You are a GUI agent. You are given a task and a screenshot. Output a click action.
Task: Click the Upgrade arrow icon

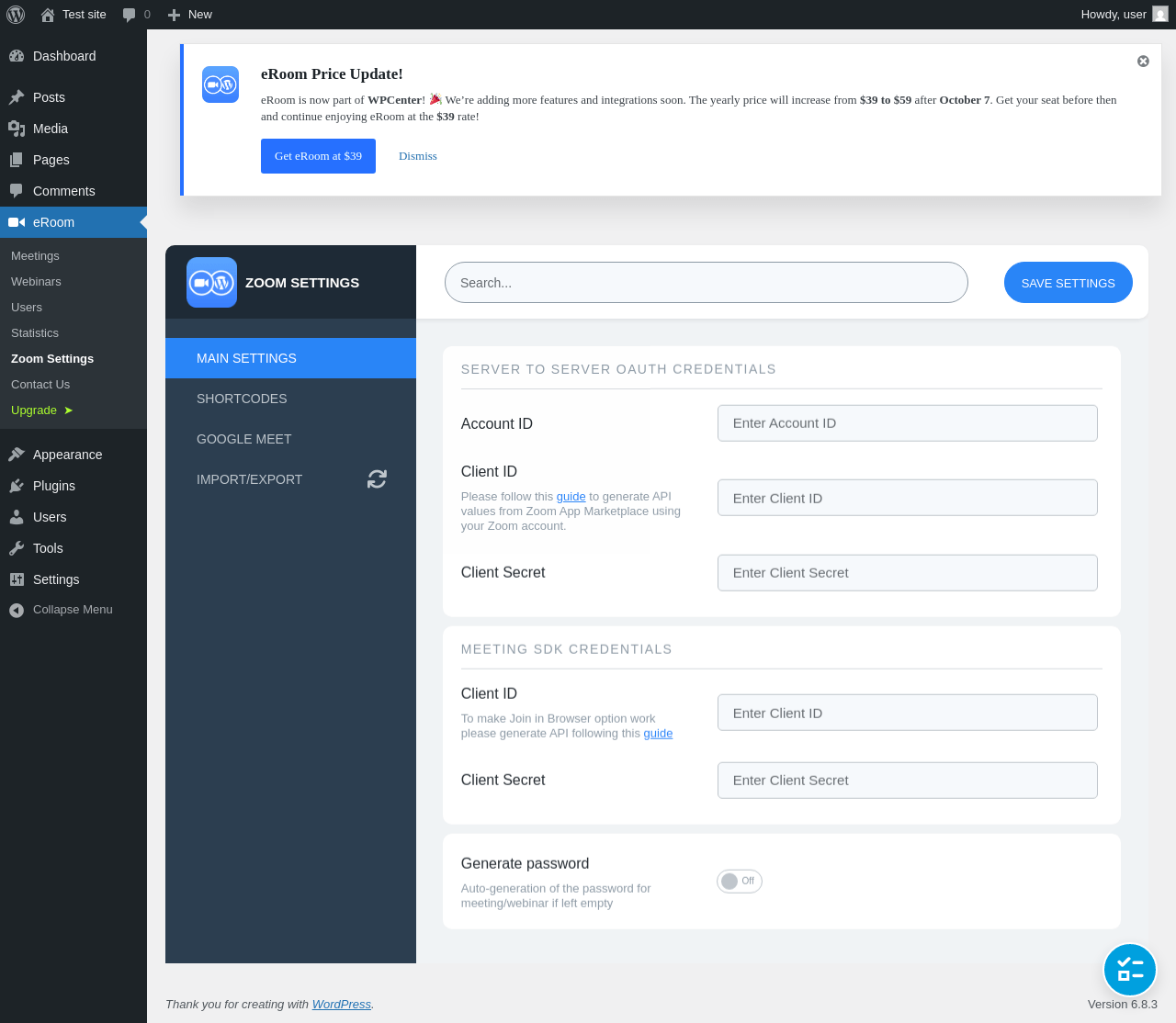pos(68,410)
